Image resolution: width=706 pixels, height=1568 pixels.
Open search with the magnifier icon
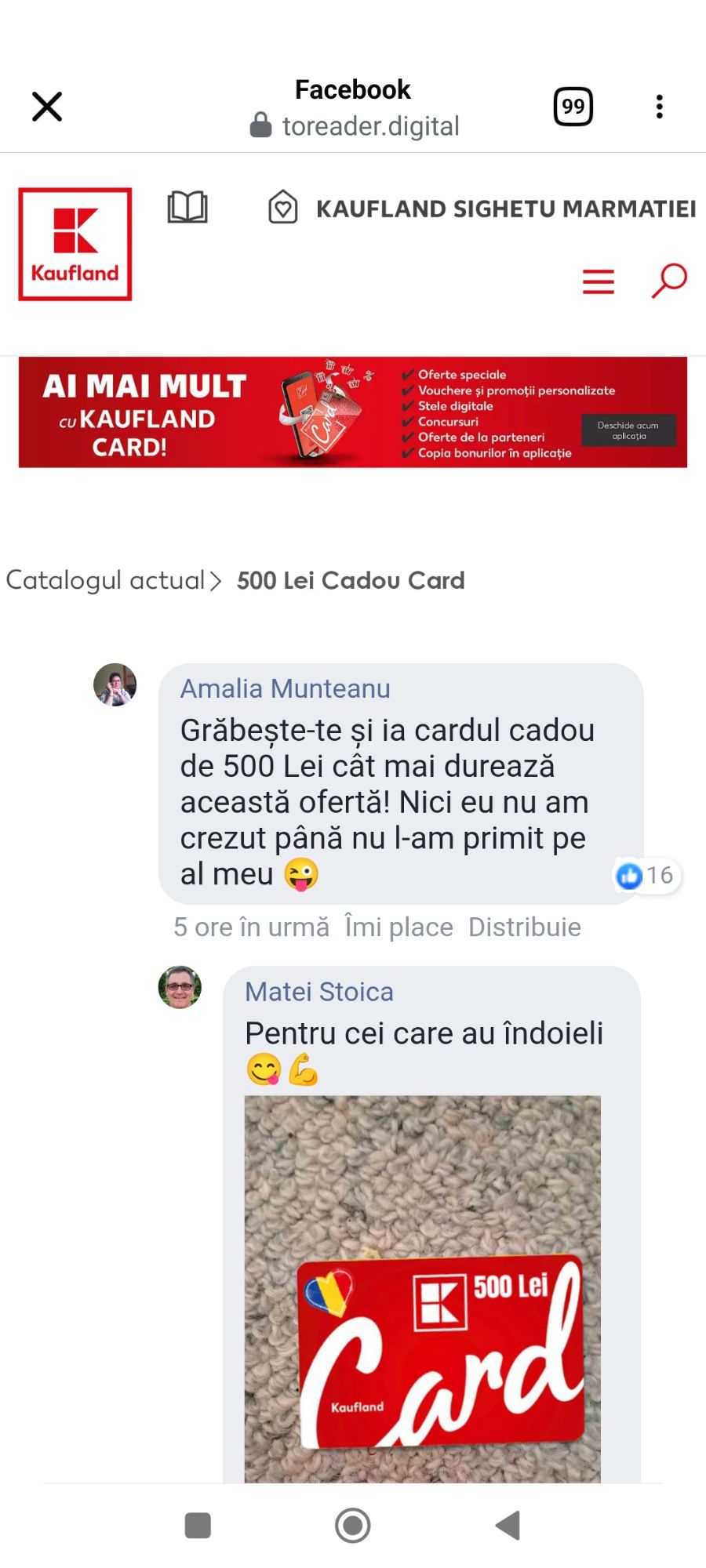click(669, 281)
